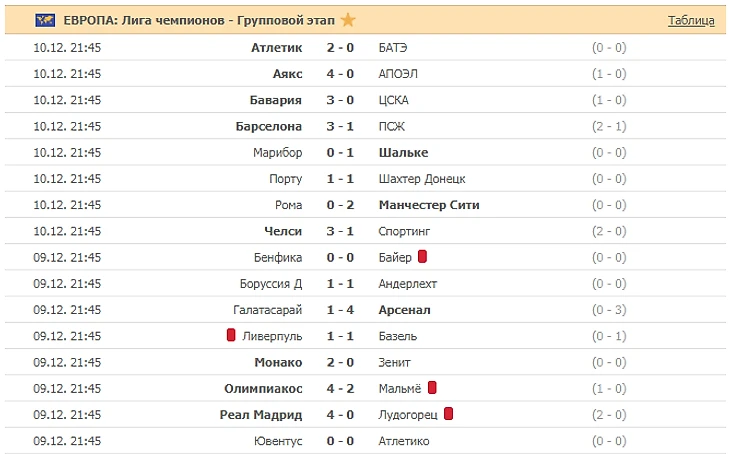Click the Europe flag icon in header

pyautogui.click(x=46, y=20)
